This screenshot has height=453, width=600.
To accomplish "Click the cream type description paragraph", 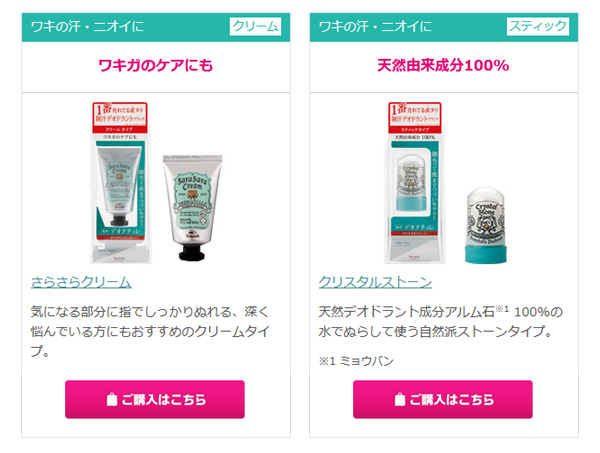I will tap(150, 331).
